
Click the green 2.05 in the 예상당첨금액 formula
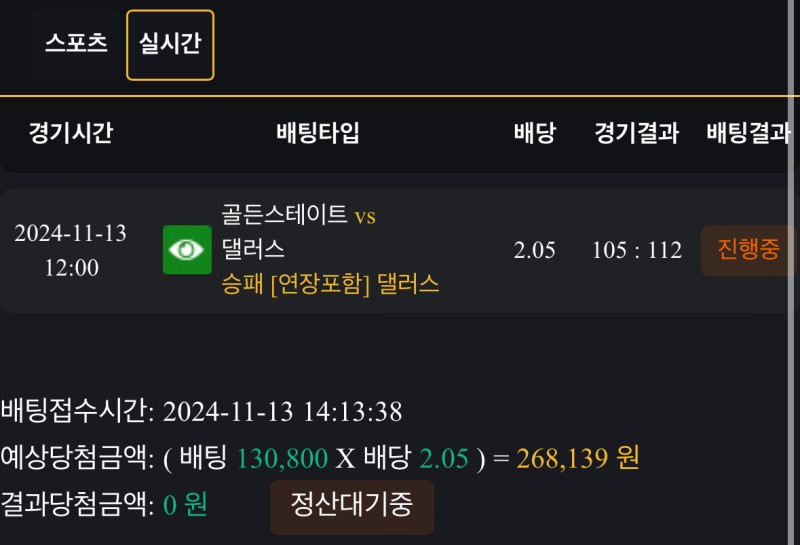(444, 459)
